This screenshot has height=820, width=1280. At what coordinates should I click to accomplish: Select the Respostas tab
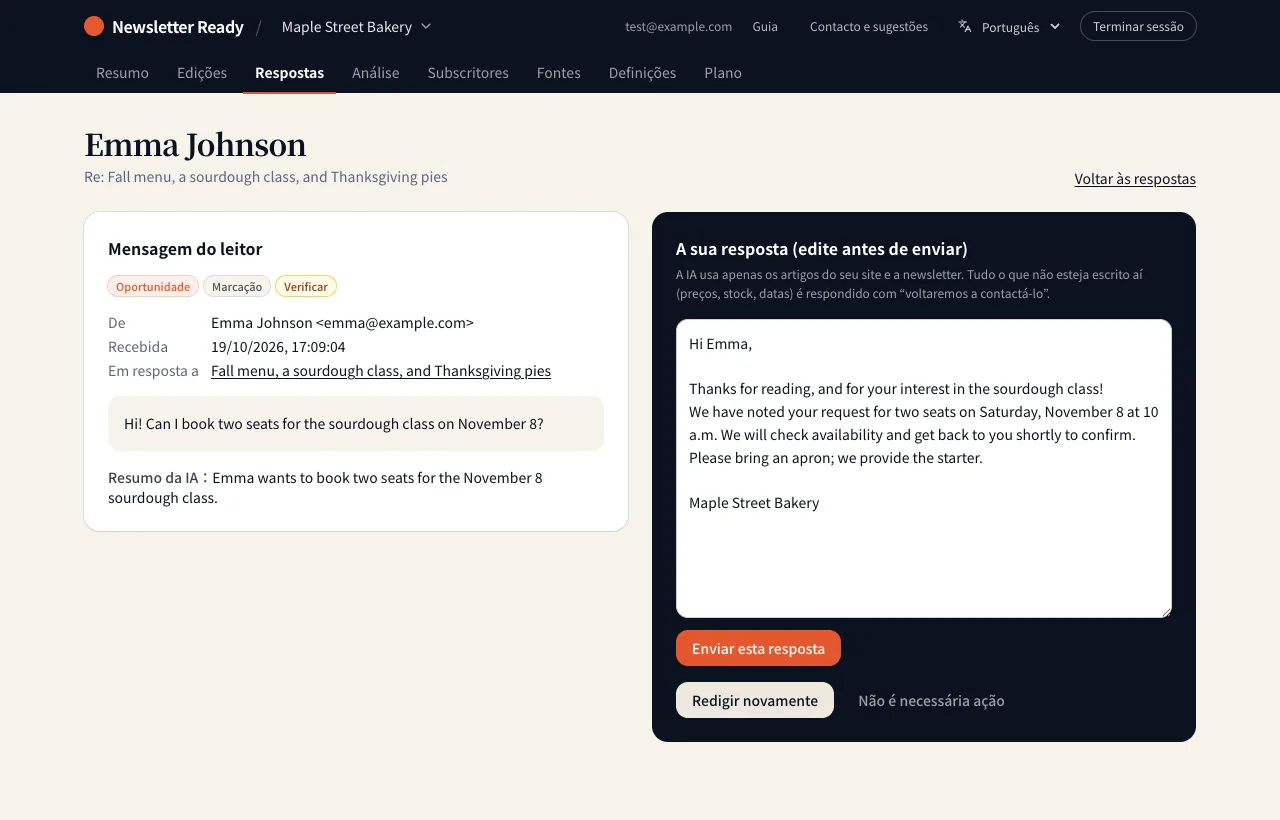(289, 72)
